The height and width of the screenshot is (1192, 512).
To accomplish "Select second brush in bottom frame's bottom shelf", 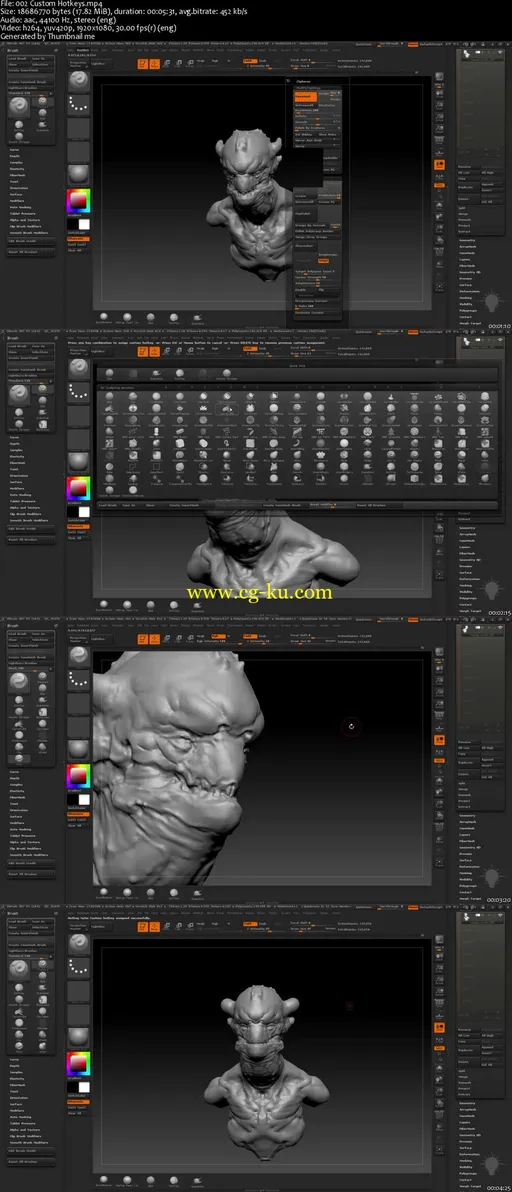I will (x=128, y=1181).
